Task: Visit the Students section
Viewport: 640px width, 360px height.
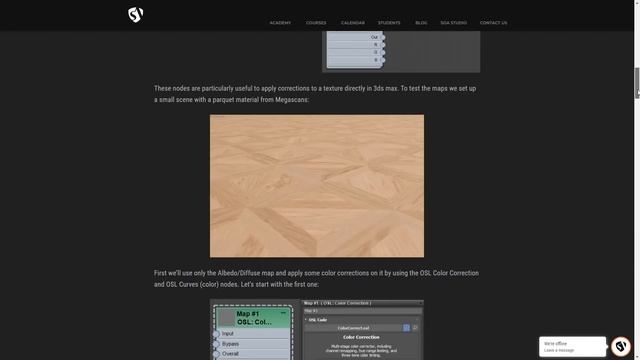Action: point(389,23)
